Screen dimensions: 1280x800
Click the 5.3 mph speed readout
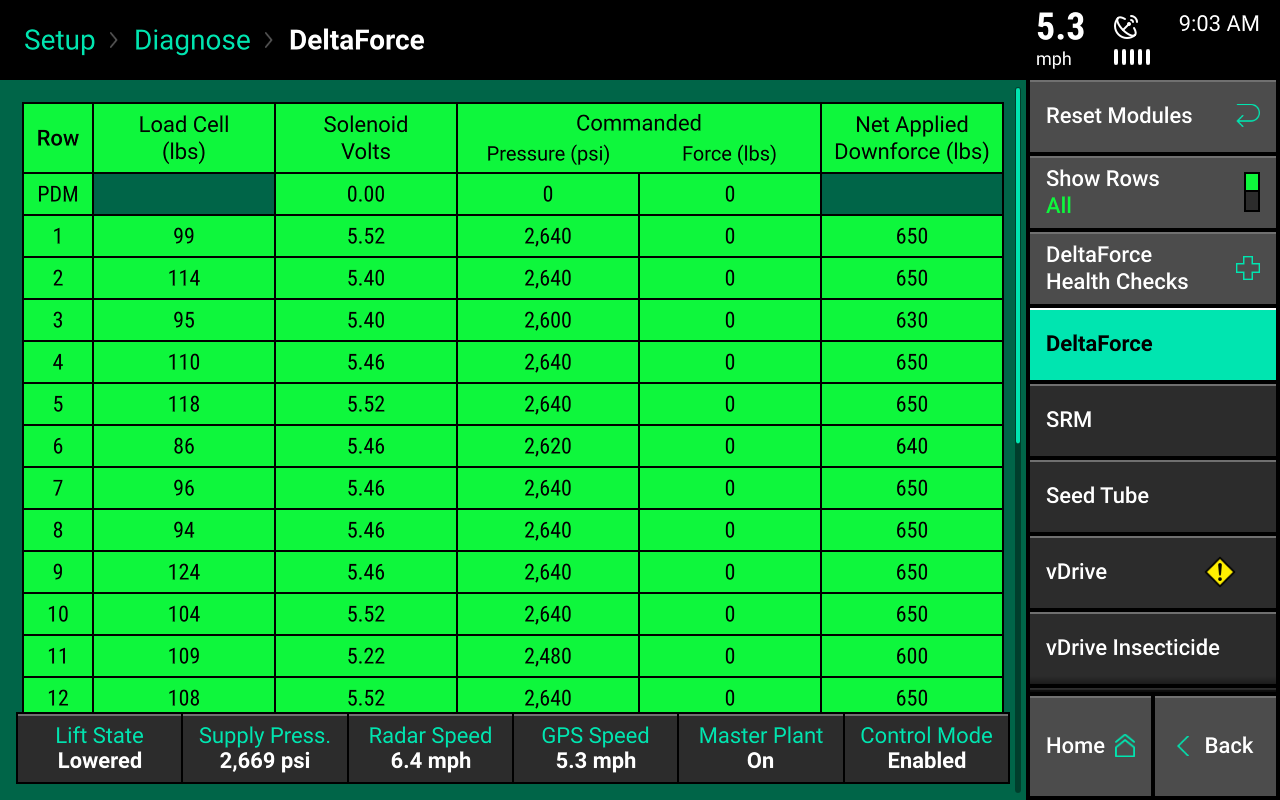1060,38
